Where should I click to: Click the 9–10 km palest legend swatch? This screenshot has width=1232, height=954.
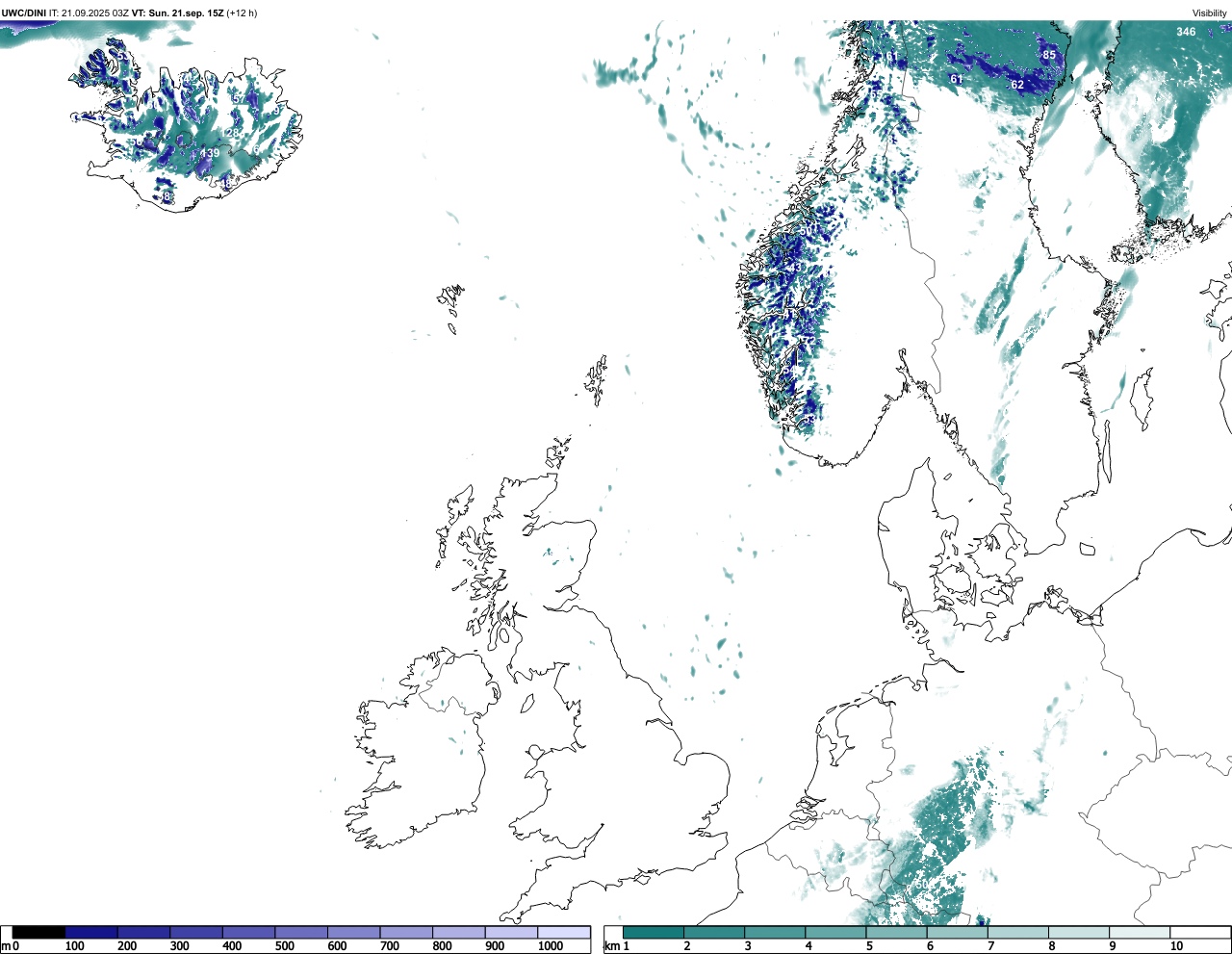(1139, 932)
